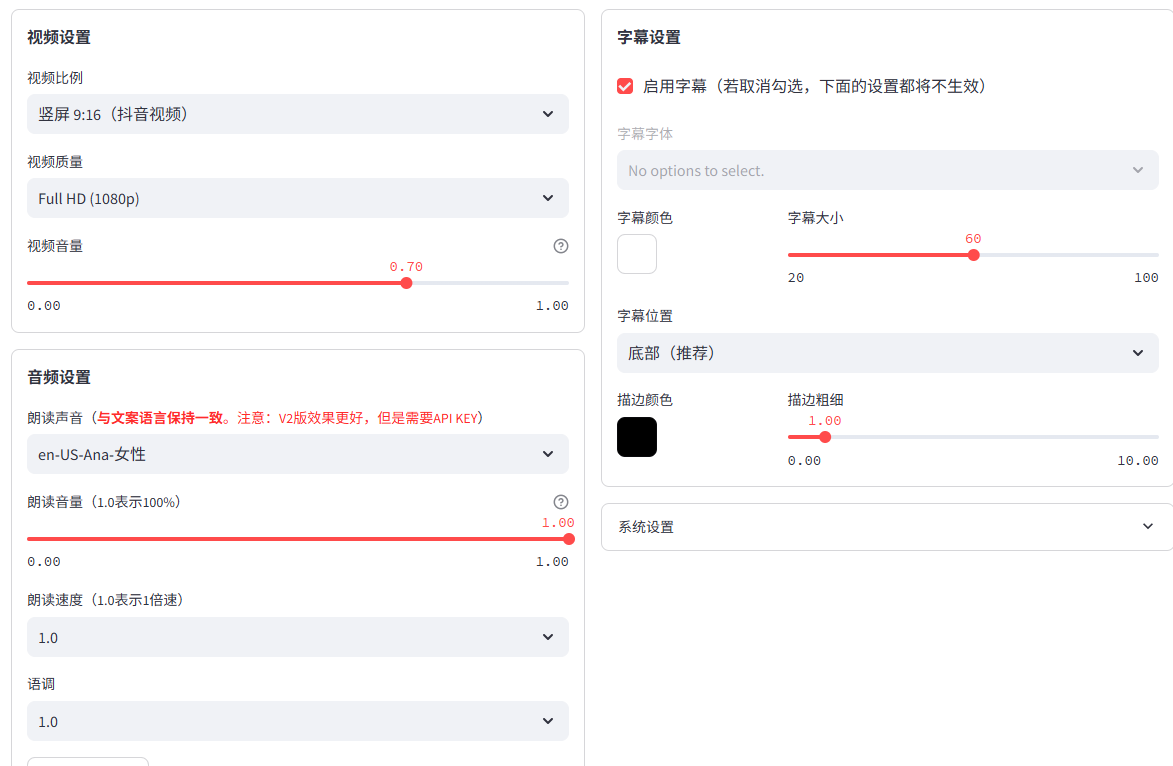Image resolution: width=1173 pixels, height=766 pixels.
Task: Click the 音频设置 section heading
Action: click(59, 377)
